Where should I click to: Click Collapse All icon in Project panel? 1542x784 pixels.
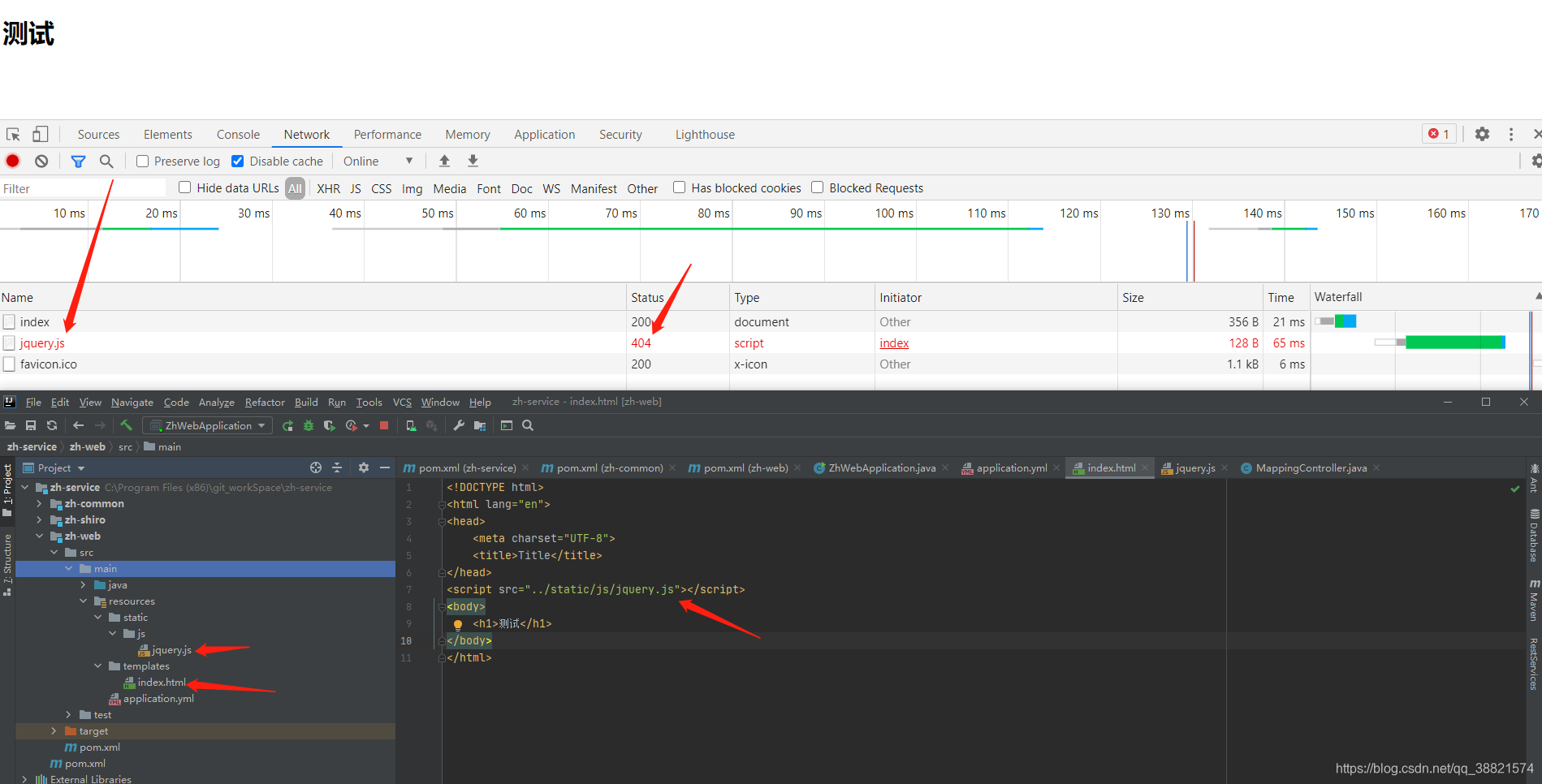tap(337, 467)
